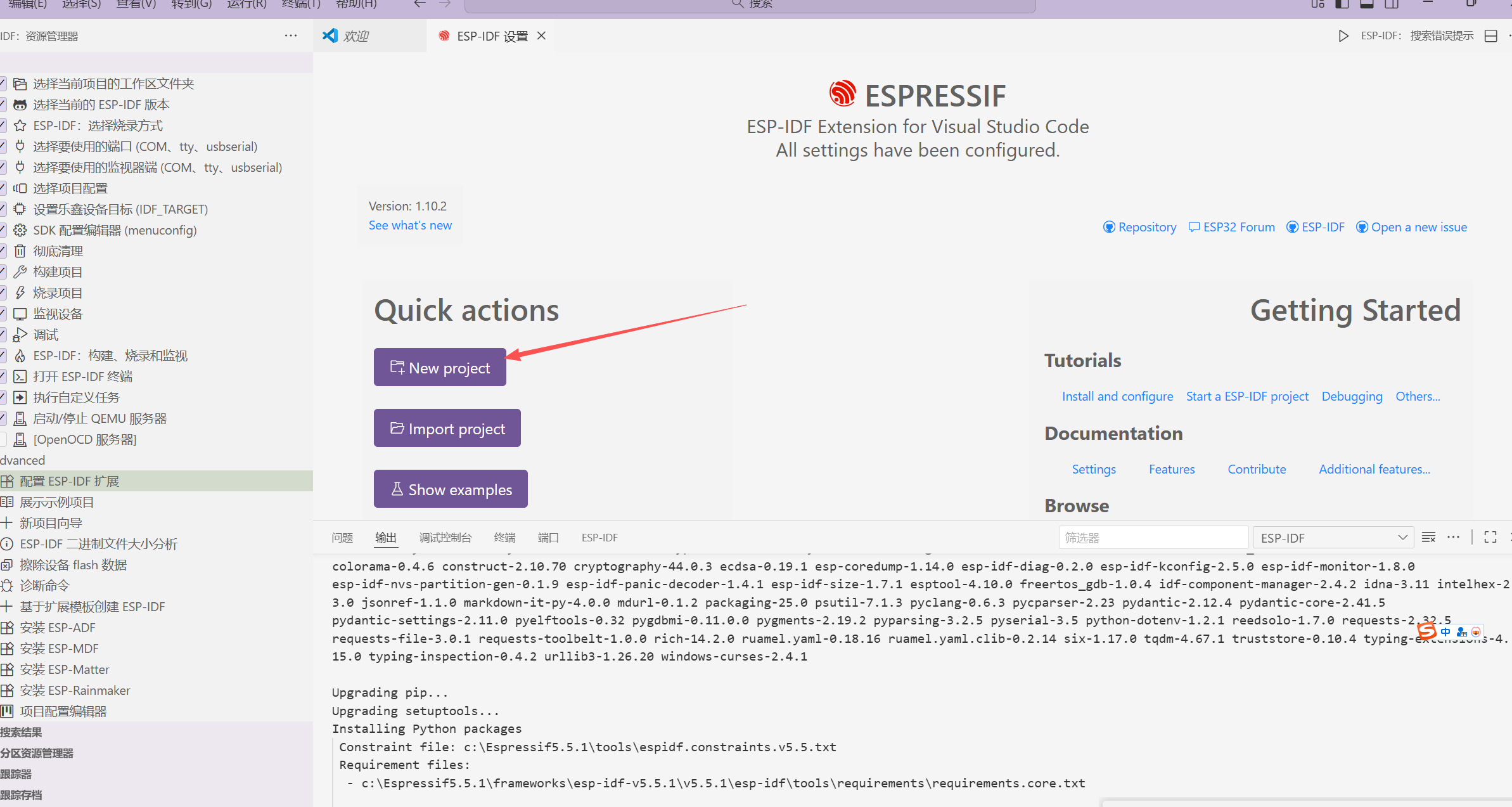The width and height of the screenshot is (1512, 807).
Task: Expand the 搜索结果 section
Action: [157, 732]
